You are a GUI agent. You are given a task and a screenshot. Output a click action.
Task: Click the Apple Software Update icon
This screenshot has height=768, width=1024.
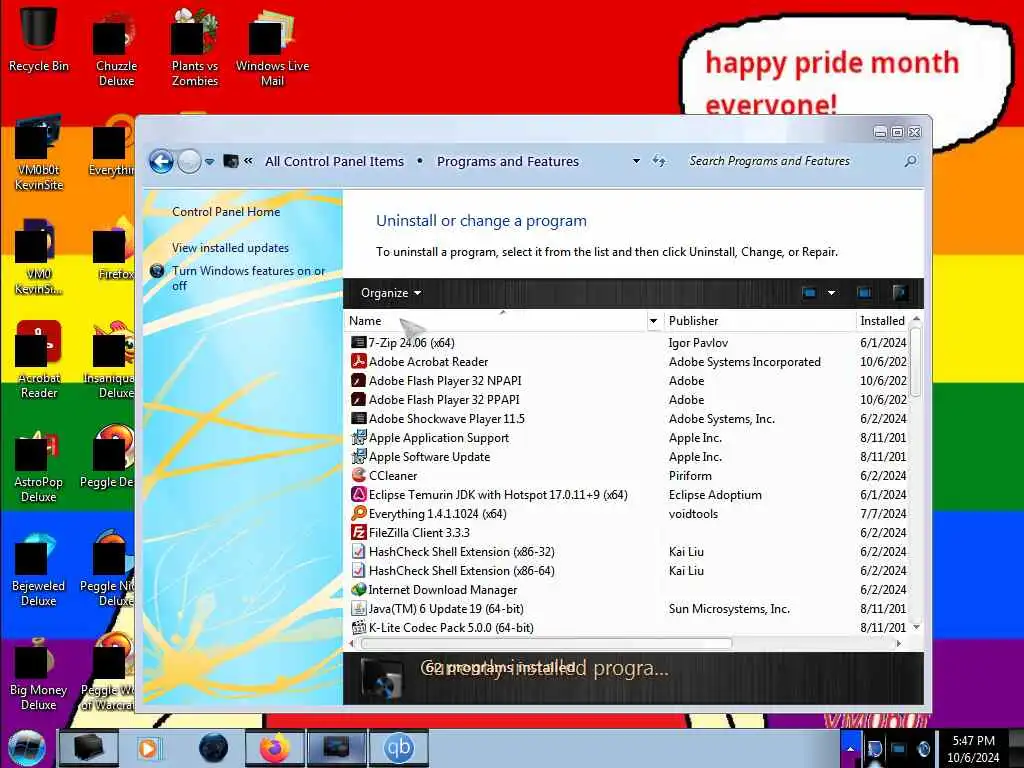(x=359, y=456)
